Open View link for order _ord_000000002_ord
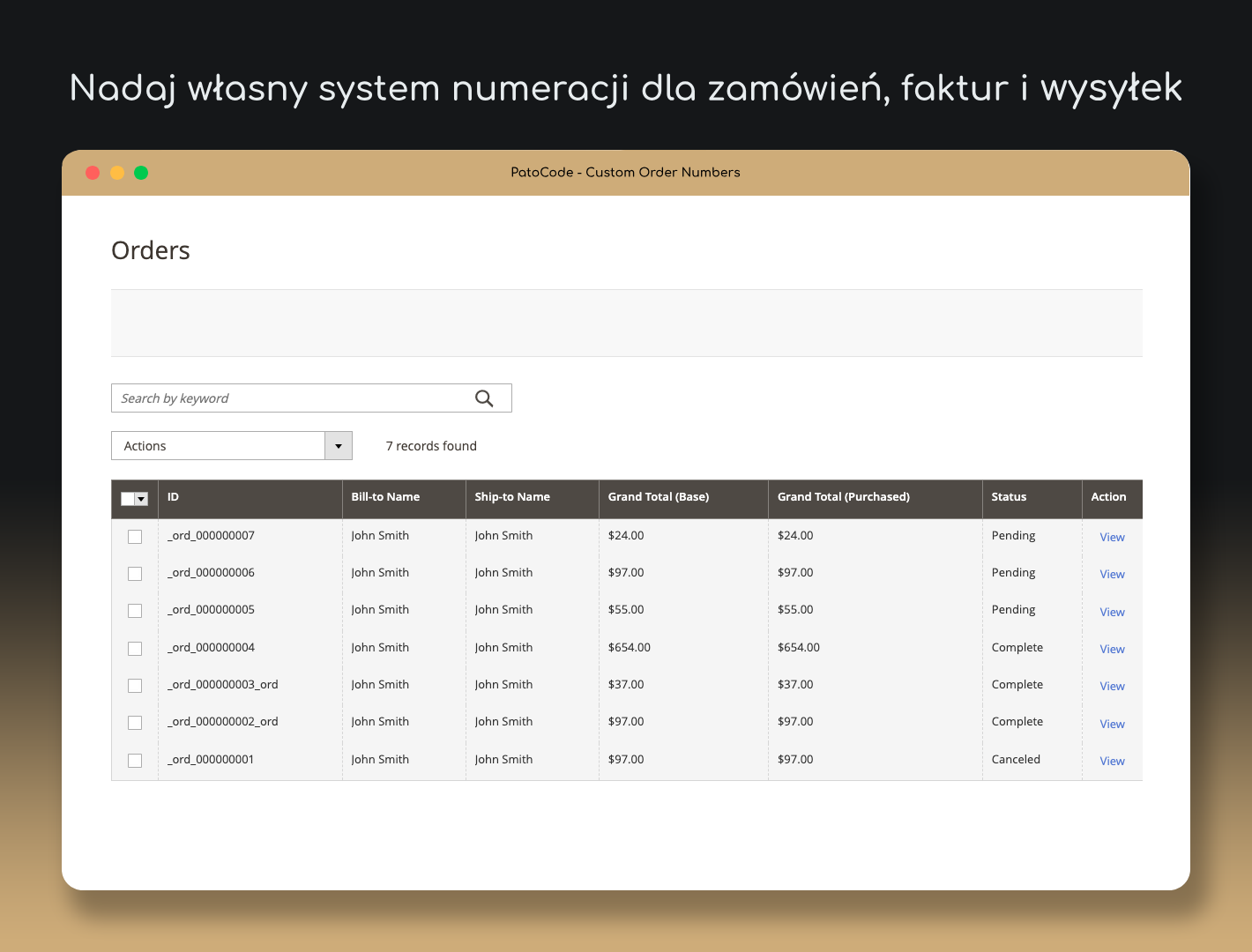Screen dimensions: 1252x952 1112,725
